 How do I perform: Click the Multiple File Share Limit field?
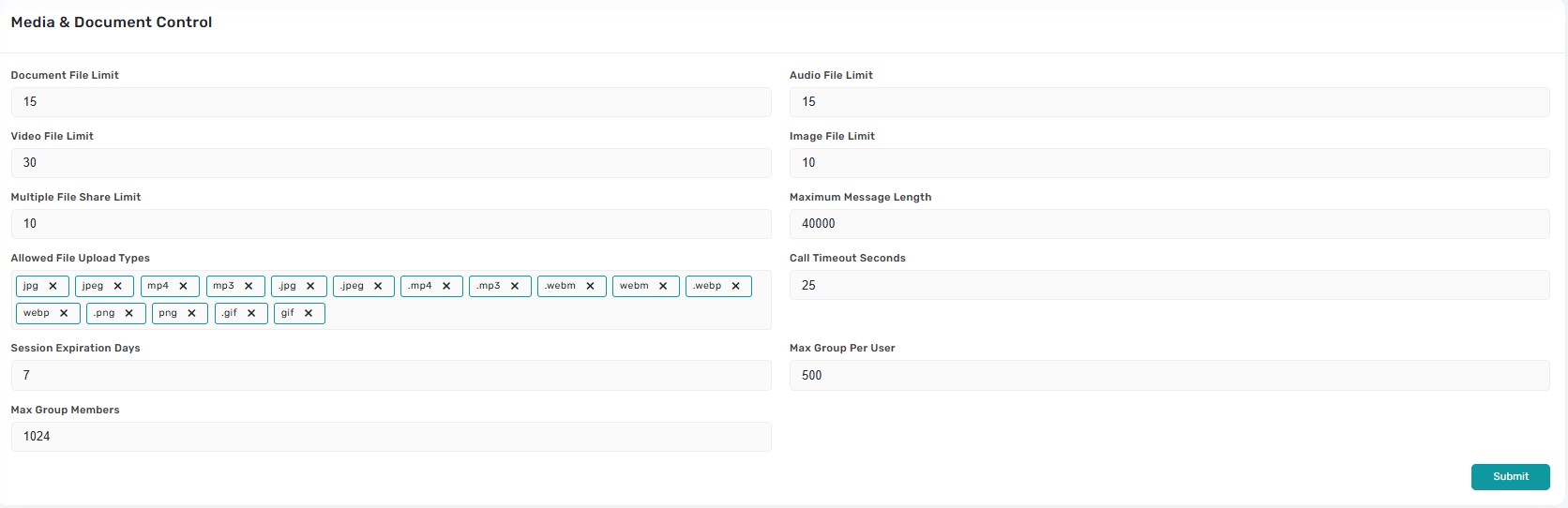pyautogui.click(x=390, y=224)
